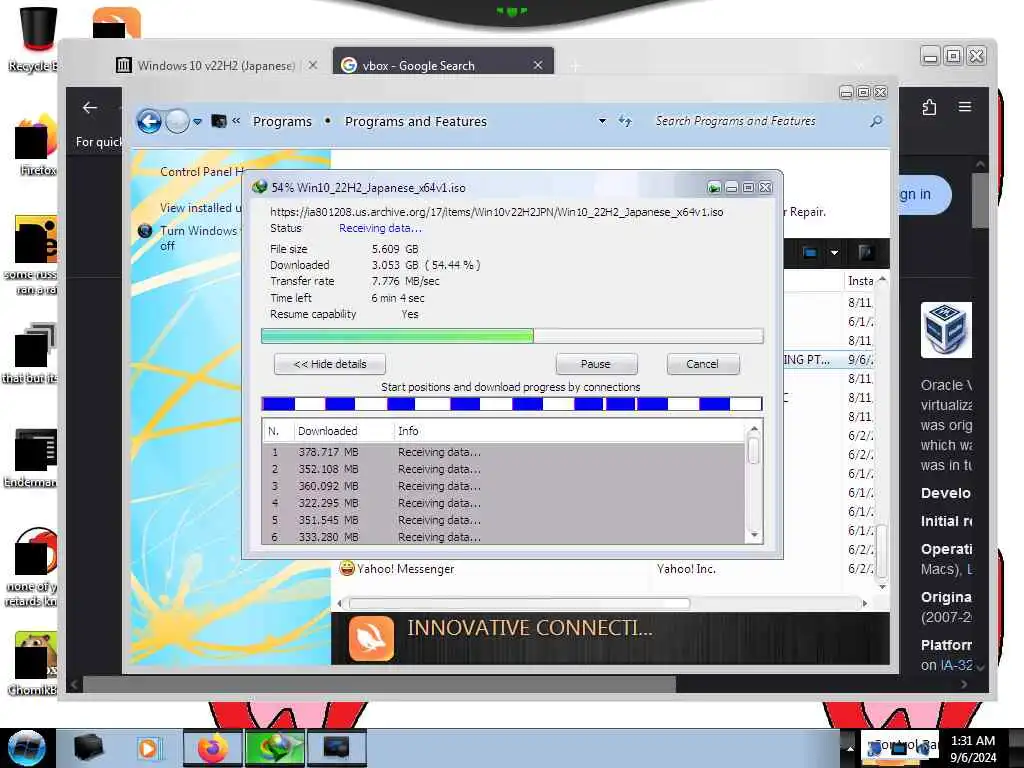The width and height of the screenshot is (1024, 768).
Task: Click the Yahoo! Inc. publisher cell
Action: point(686,569)
